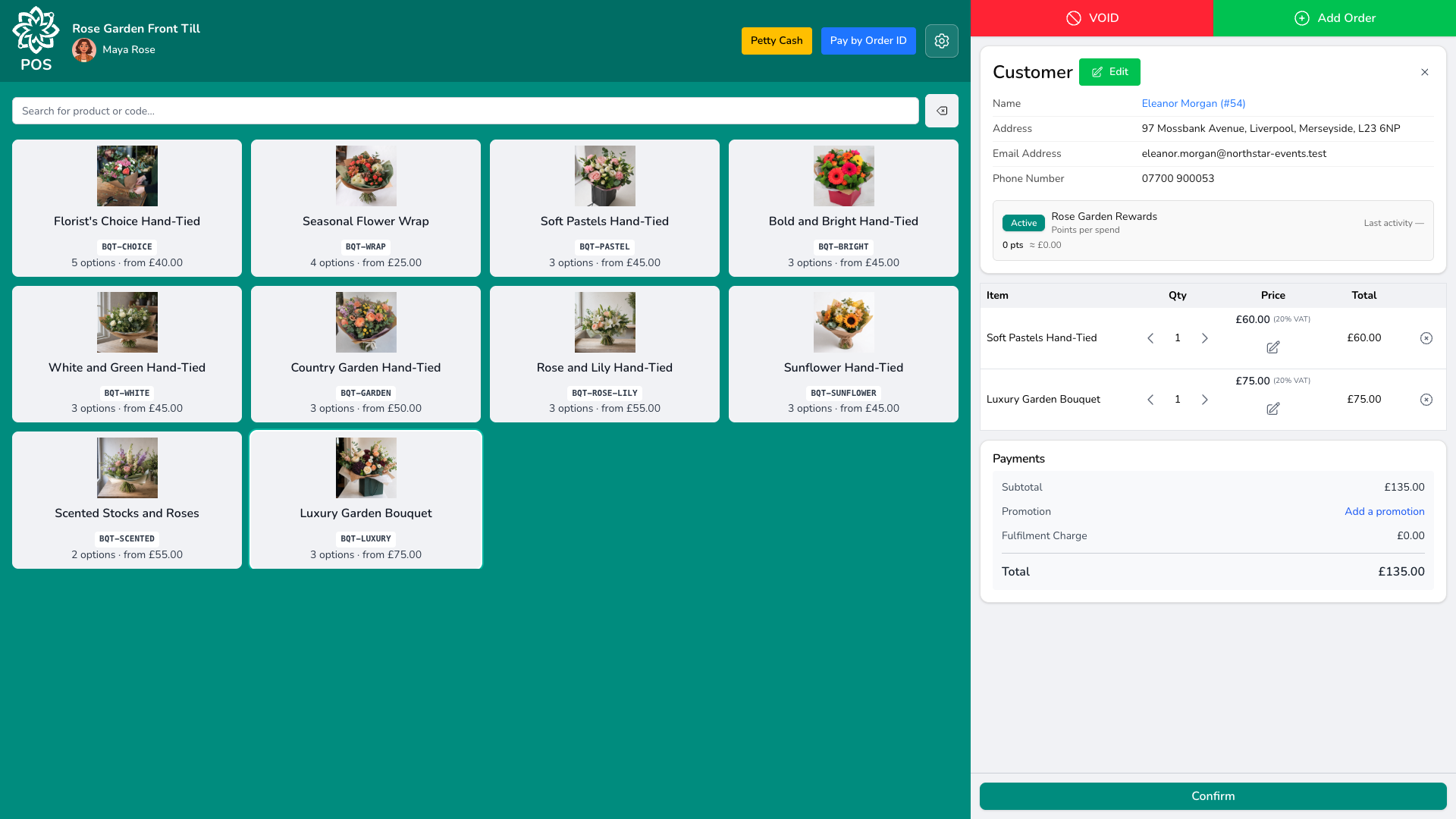
Task: Select Sunflower Hand-Tied product photo
Action: [x=844, y=322]
